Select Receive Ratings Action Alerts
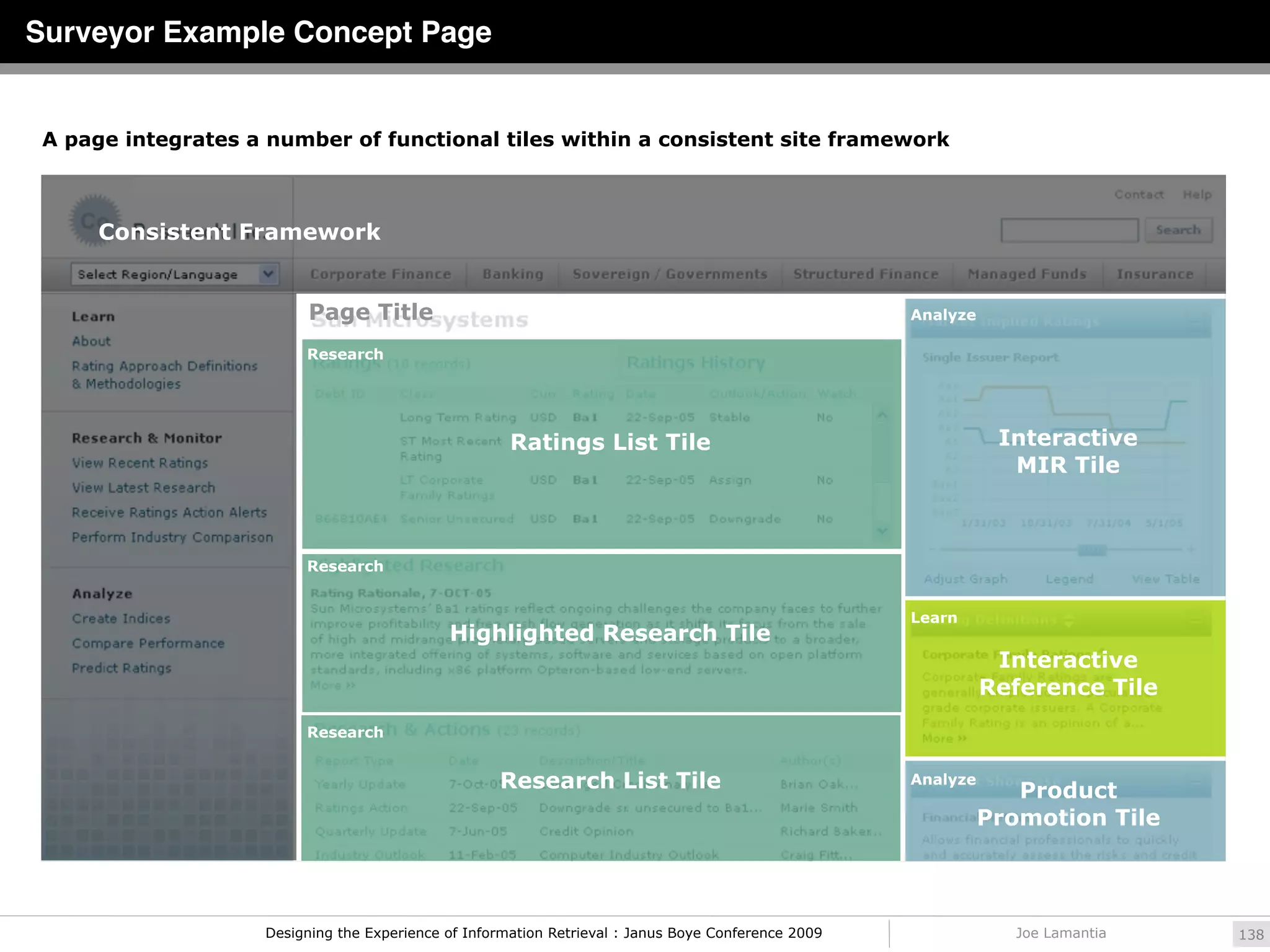1270x952 pixels. point(169,513)
